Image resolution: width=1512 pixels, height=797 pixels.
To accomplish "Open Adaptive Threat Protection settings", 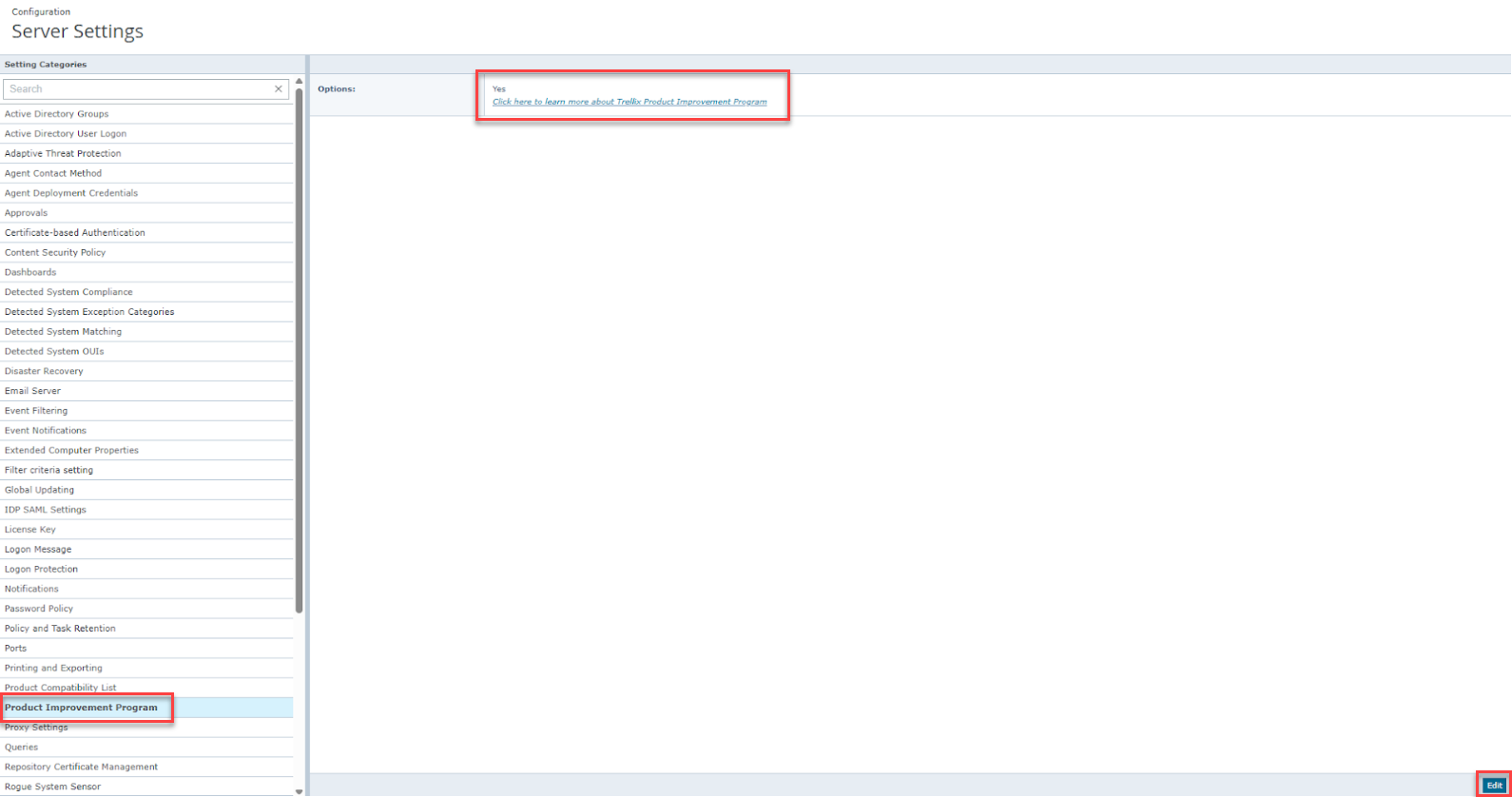I will (146, 153).
